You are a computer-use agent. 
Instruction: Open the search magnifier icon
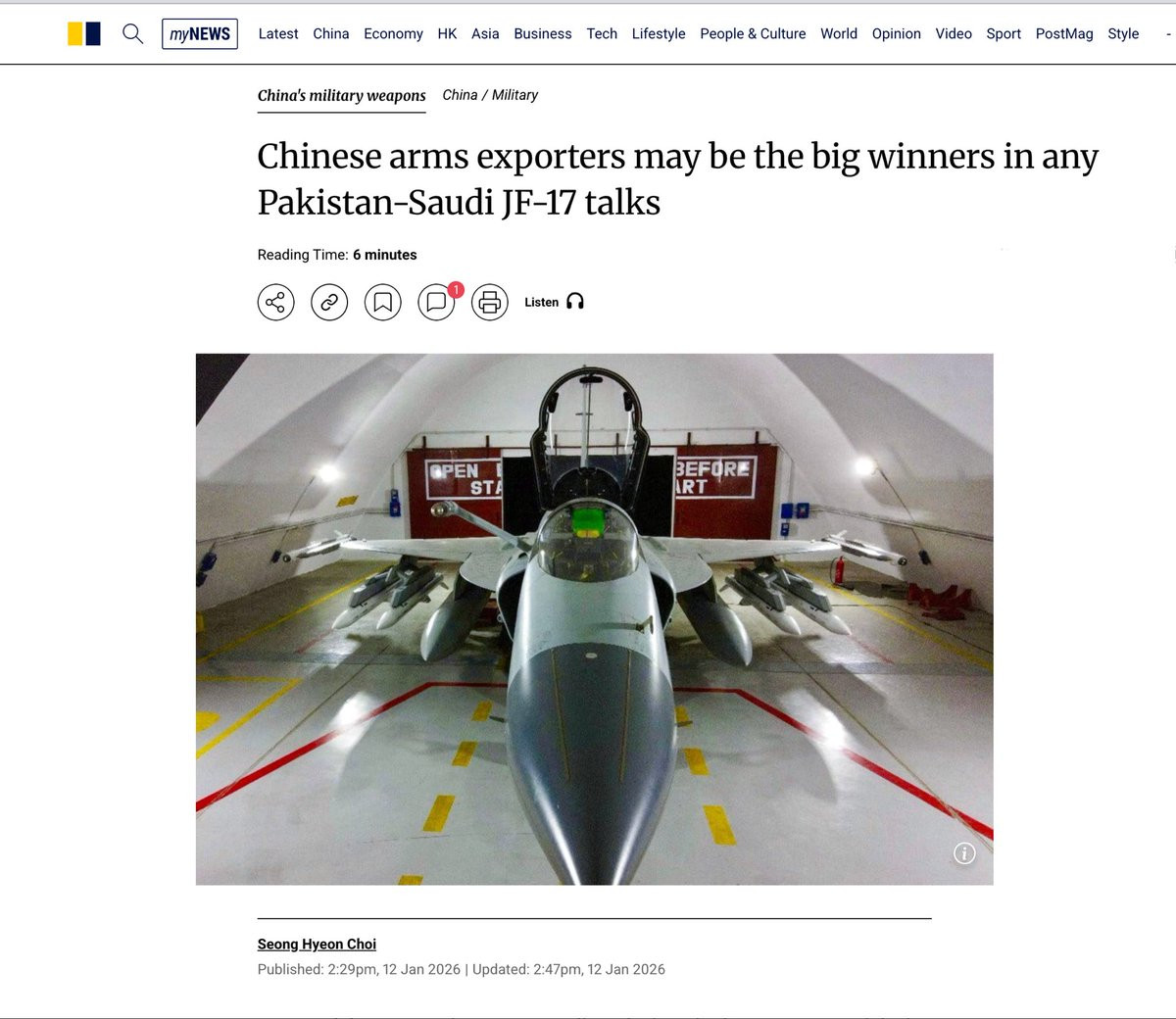132,33
